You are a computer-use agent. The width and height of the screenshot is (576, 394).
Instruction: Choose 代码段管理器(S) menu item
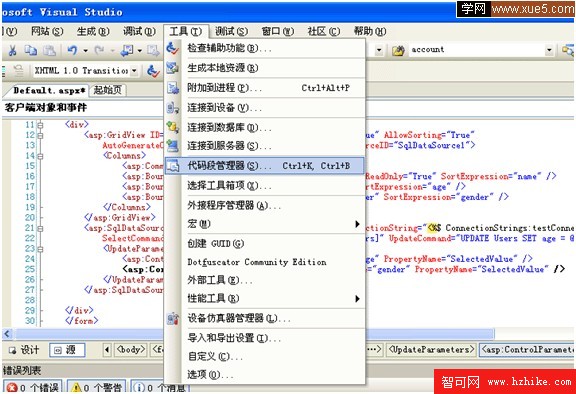click(x=264, y=166)
